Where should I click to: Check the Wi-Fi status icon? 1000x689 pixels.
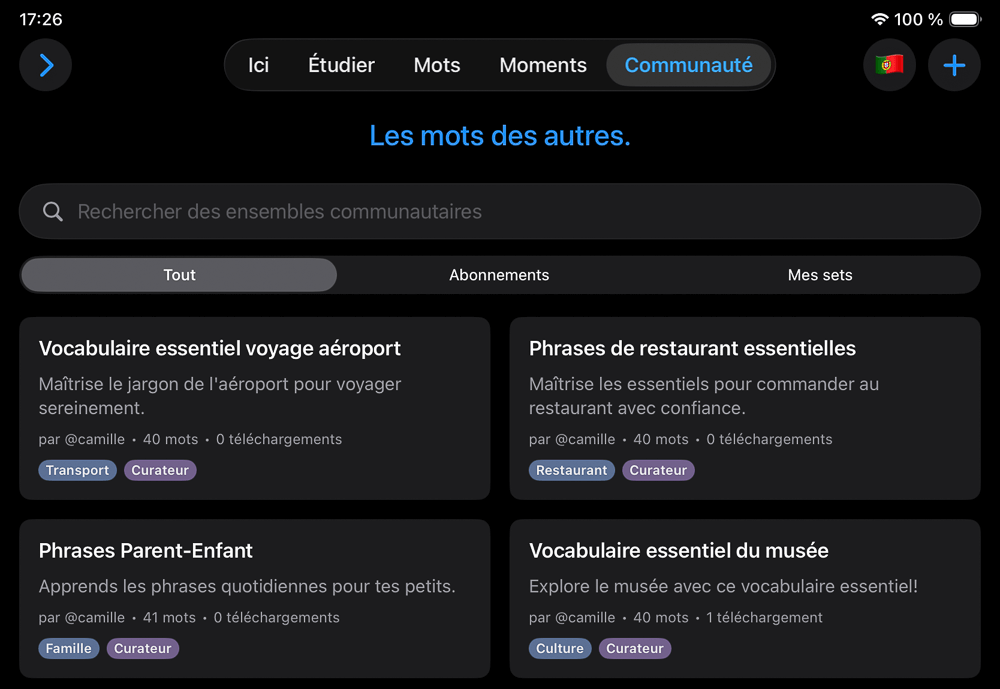[x=880, y=19]
